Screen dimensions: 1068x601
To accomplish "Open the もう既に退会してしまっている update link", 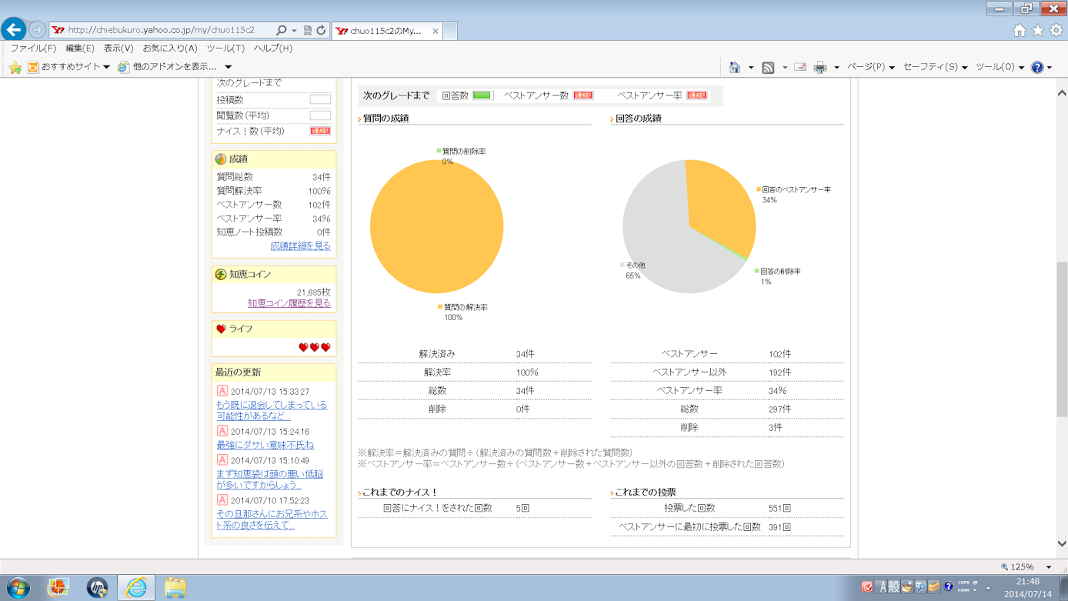I will pos(271,410).
